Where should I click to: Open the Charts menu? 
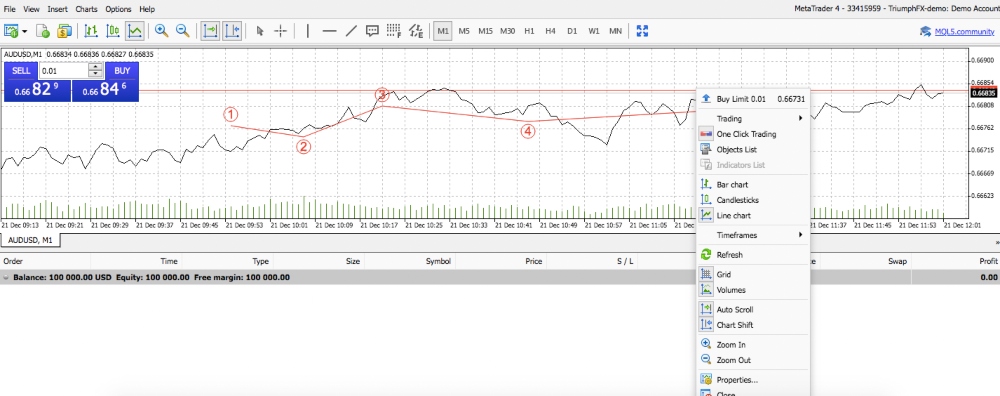pos(87,9)
